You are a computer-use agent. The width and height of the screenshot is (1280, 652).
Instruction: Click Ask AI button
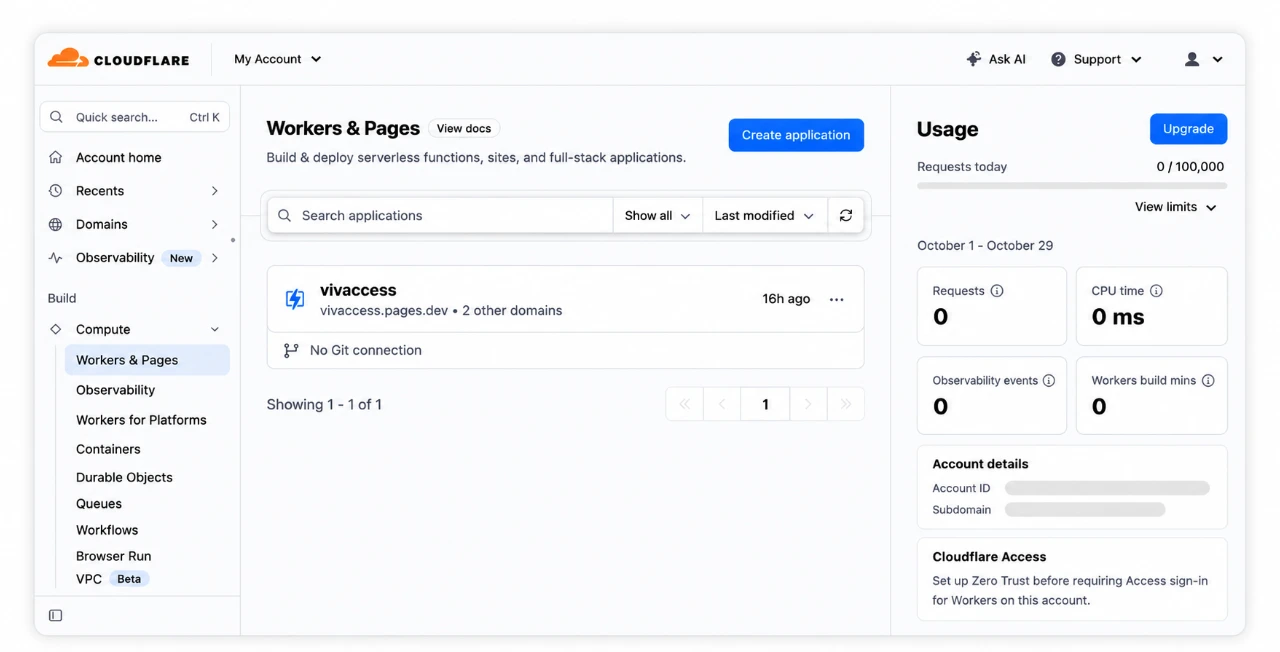[996, 59]
